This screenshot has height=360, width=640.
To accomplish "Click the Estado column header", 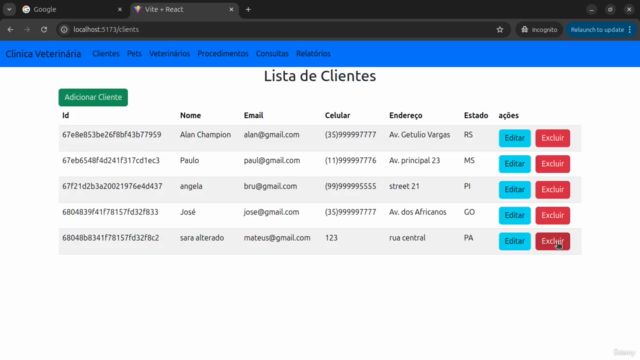I will click(x=476, y=116).
